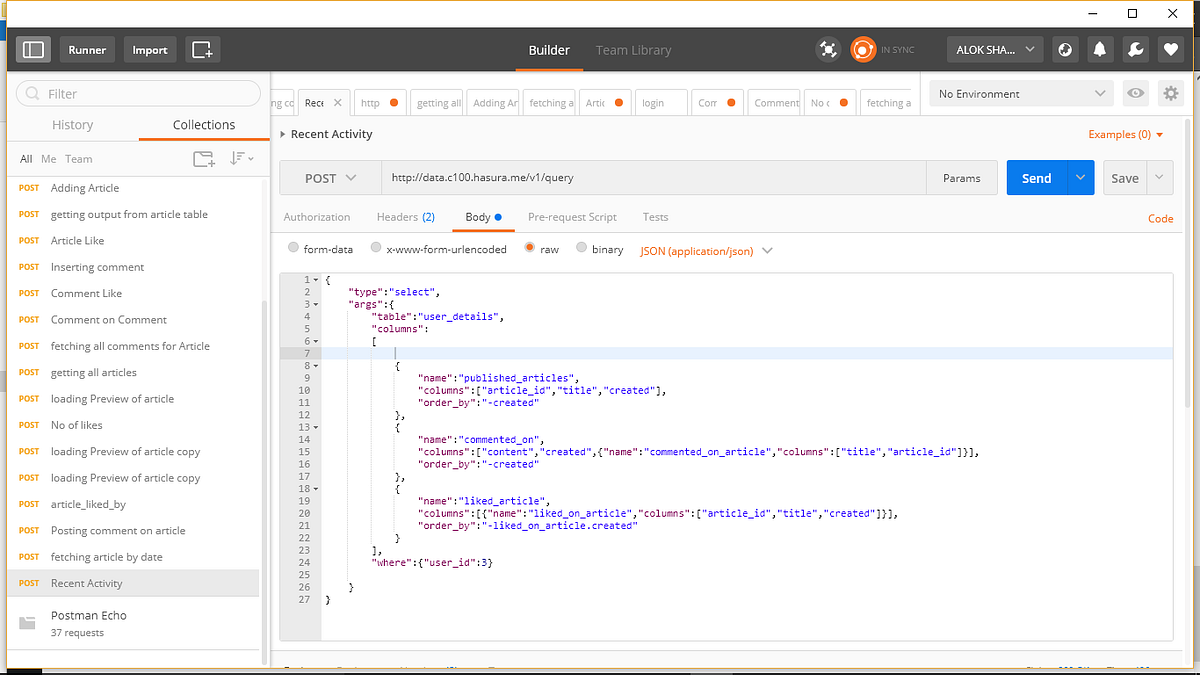This screenshot has height=675, width=1200.
Task: Open the JSON (application/json) content type dropdown
Action: click(x=706, y=250)
